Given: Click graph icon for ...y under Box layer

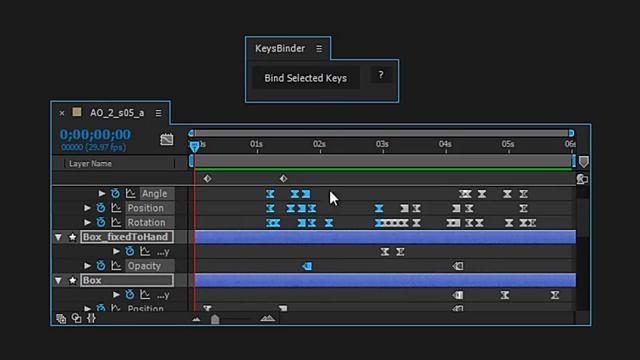Looking at the screenshot, I should 145,295.
